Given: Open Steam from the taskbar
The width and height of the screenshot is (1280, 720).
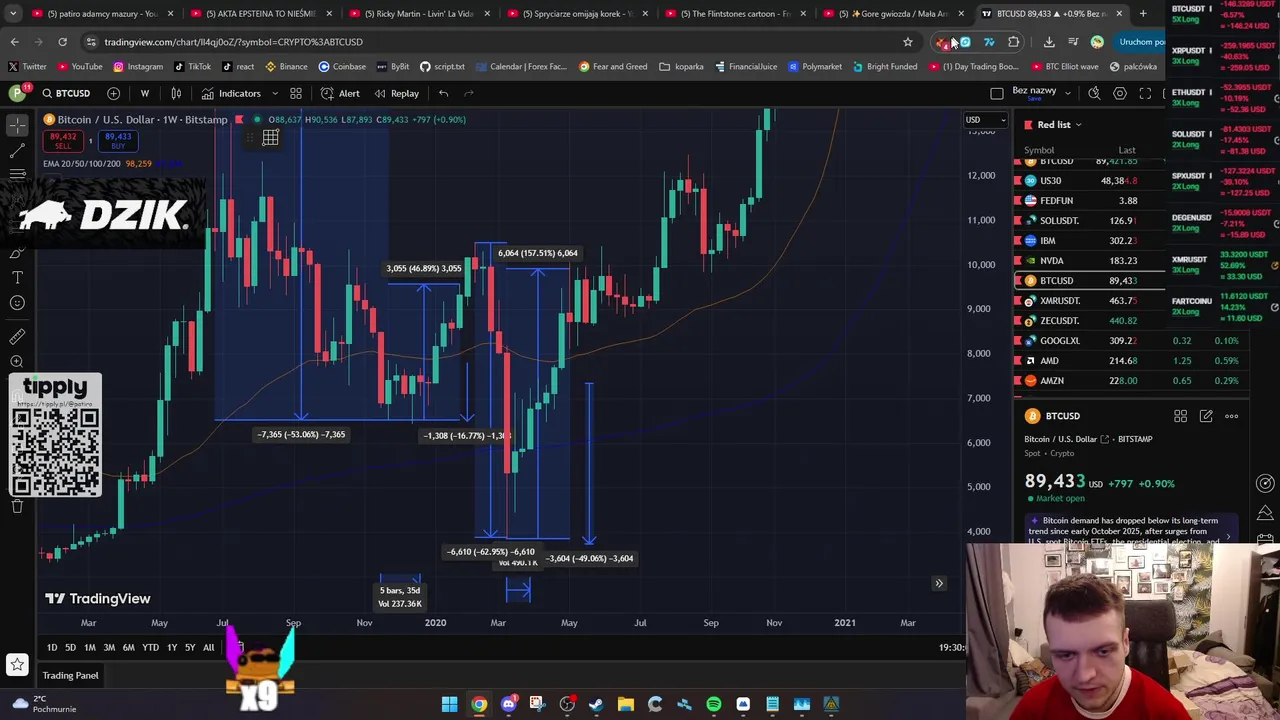Looking at the screenshot, I should click(x=596, y=704).
